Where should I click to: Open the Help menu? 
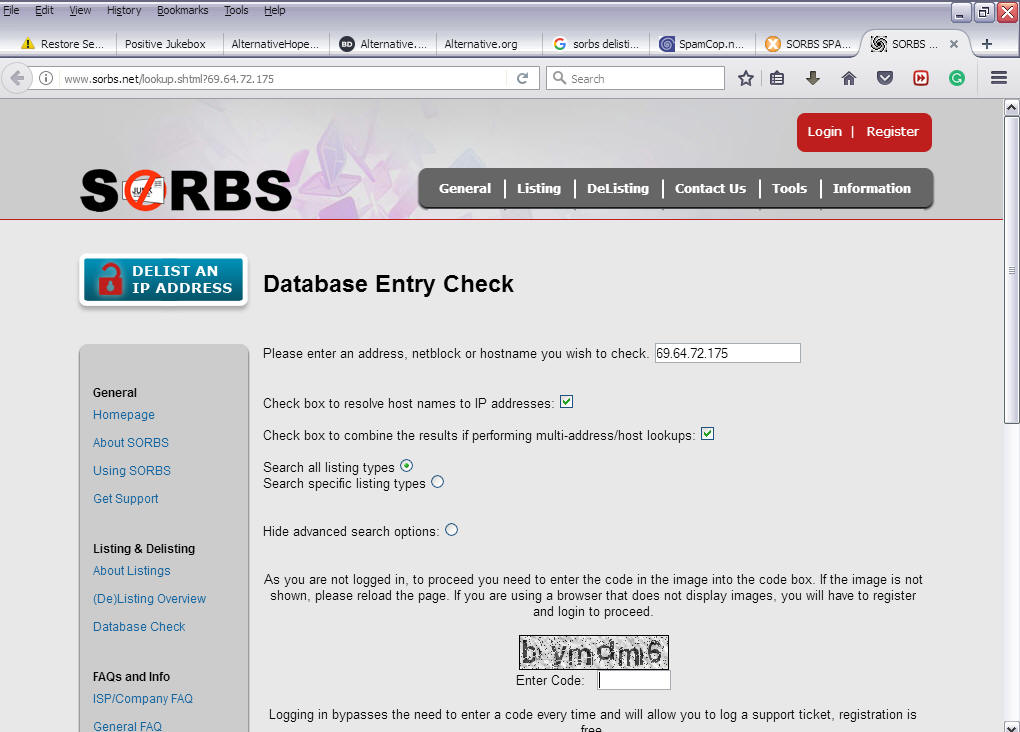coord(275,10)
